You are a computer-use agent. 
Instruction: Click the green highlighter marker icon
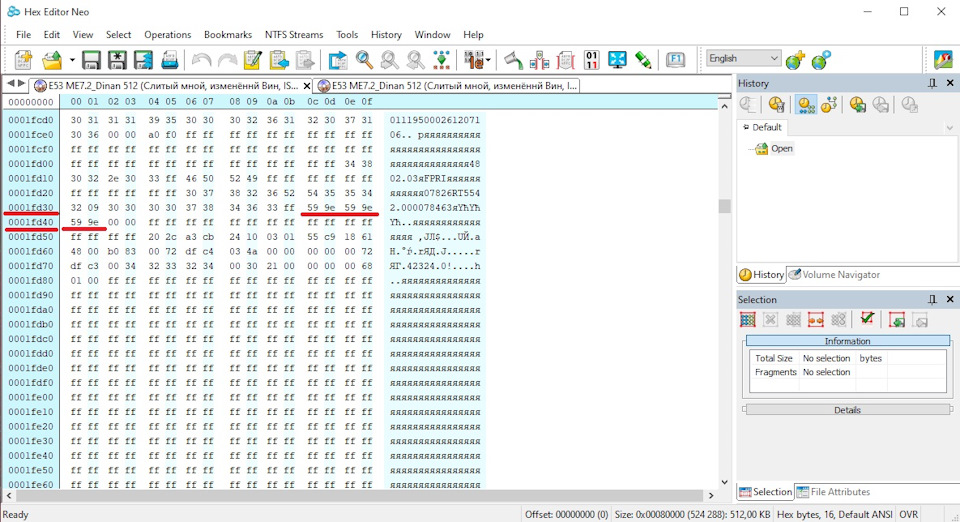pyautogui.click(x=643, y=60)
